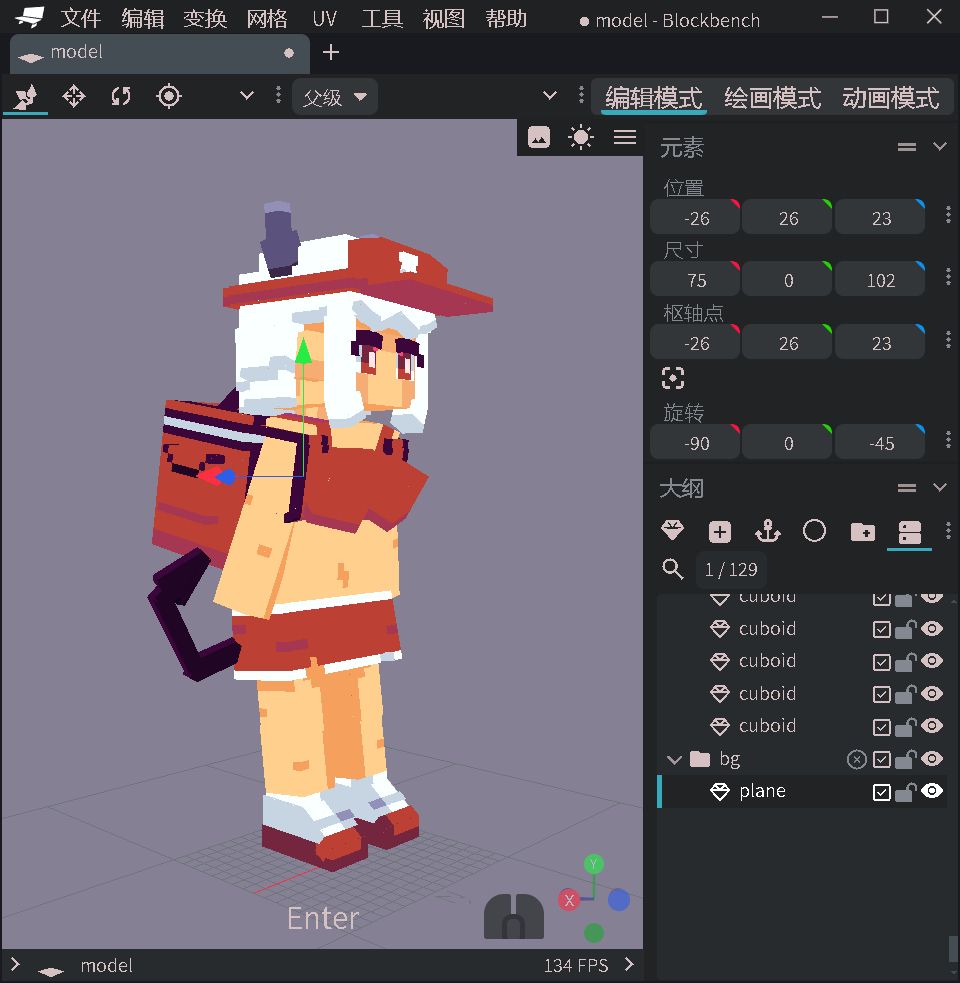Open the 网格 menu
Screen dimensions: 960x983
click(x=266, y=19)
